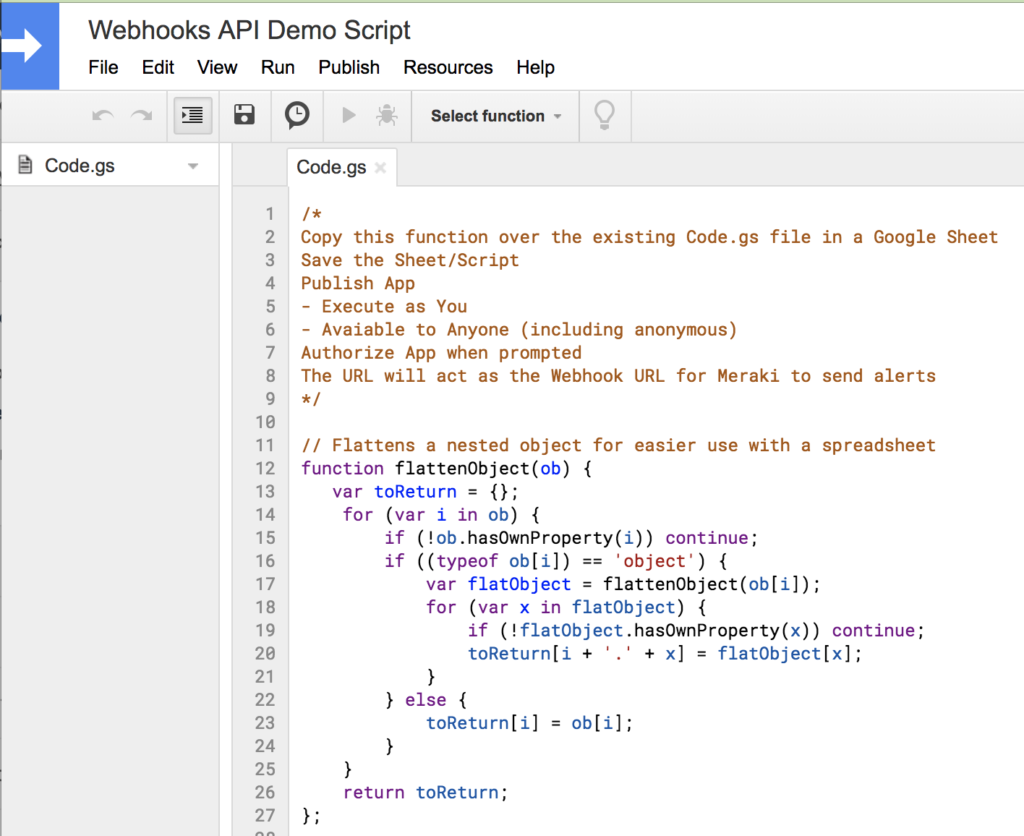The height and width of the screenshot is (836, 1024).
Task: Close the Code.gs tab with its x
Action: [x=380, y=170]
